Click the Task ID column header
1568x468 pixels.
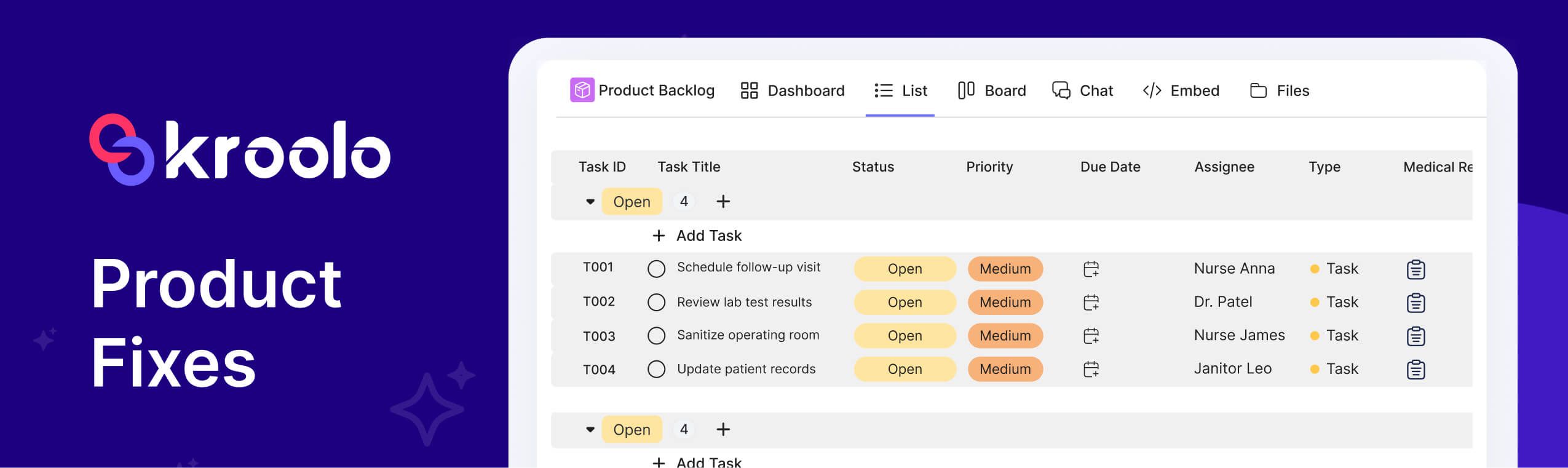coord(602,167)
